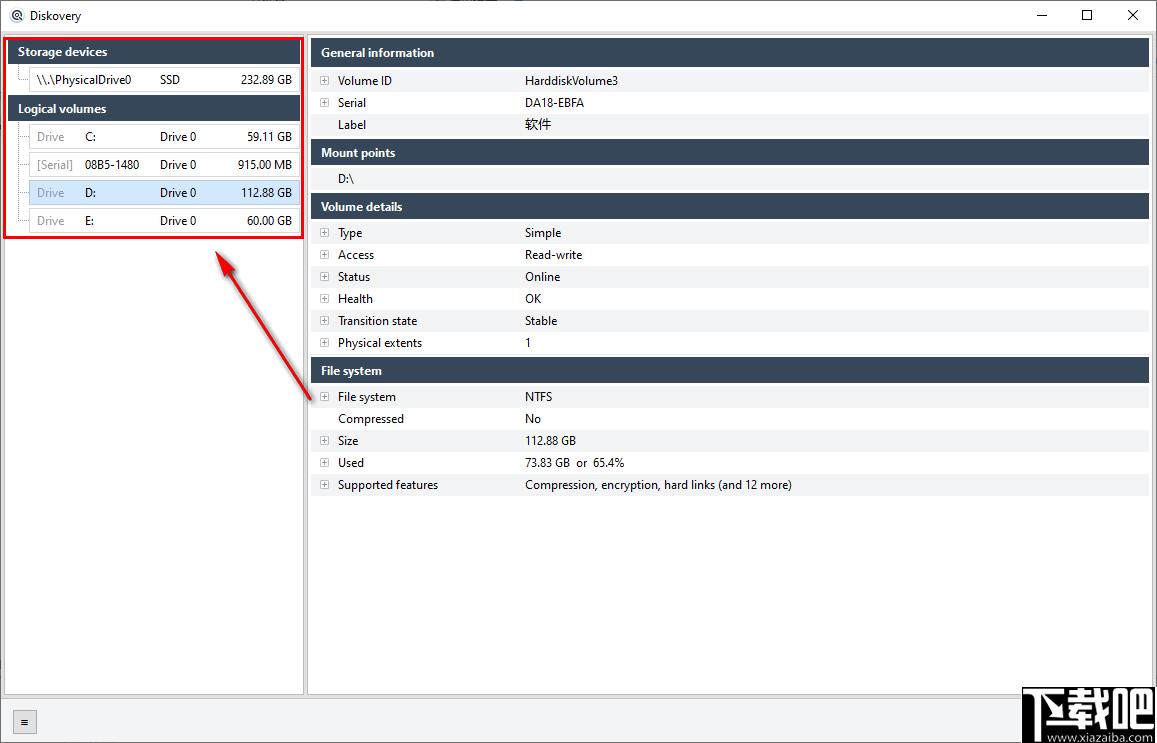Expand the Size row plus icon
Viewport: 1157px width, 743px height.
(325, 440)
